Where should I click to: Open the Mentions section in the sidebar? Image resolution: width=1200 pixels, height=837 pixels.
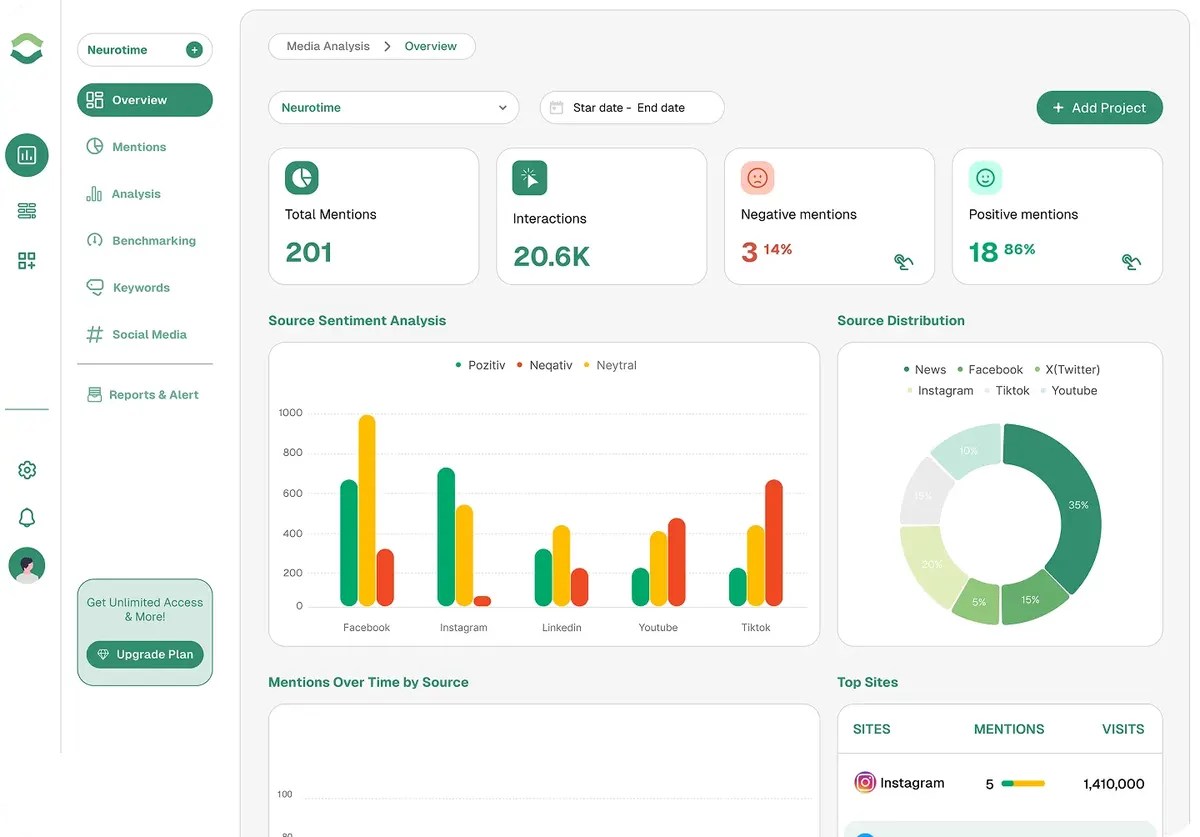click(x=127, y=147)
